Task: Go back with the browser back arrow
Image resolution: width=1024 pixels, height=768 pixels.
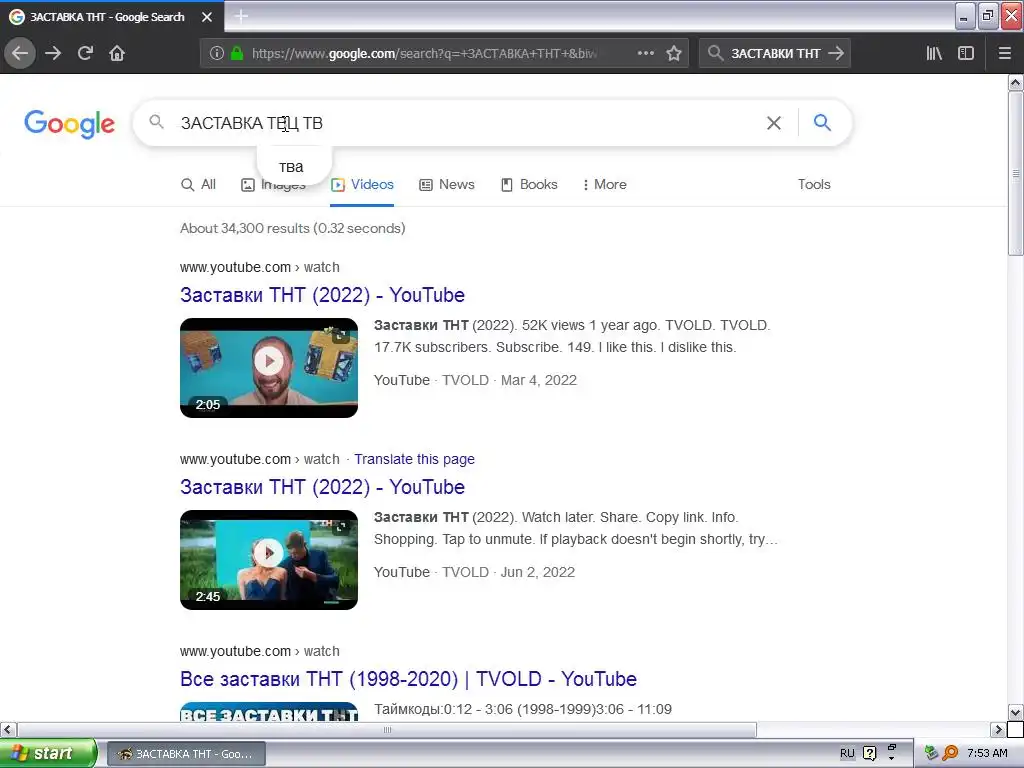Action: click(x=20, y=54)
